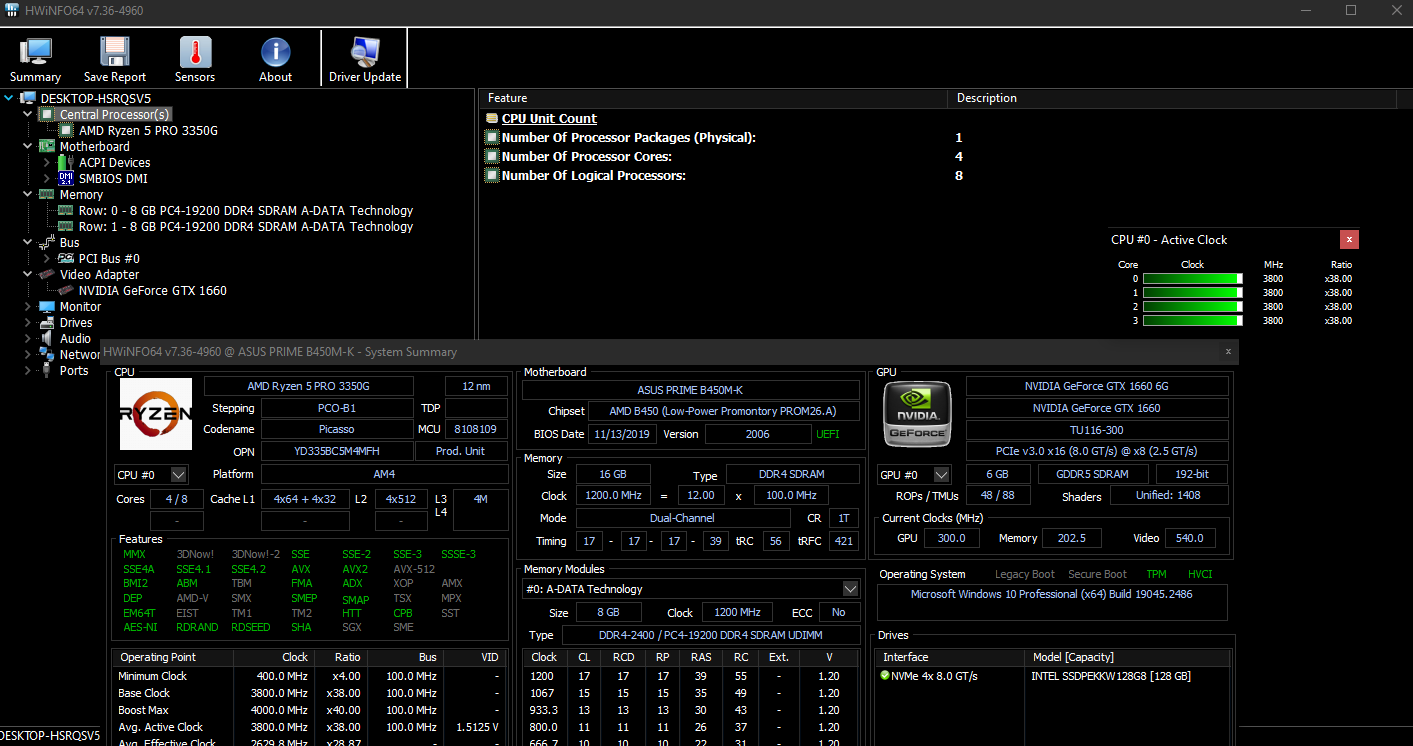Select the CPU Unit Count feature entry

click(548, 118)
